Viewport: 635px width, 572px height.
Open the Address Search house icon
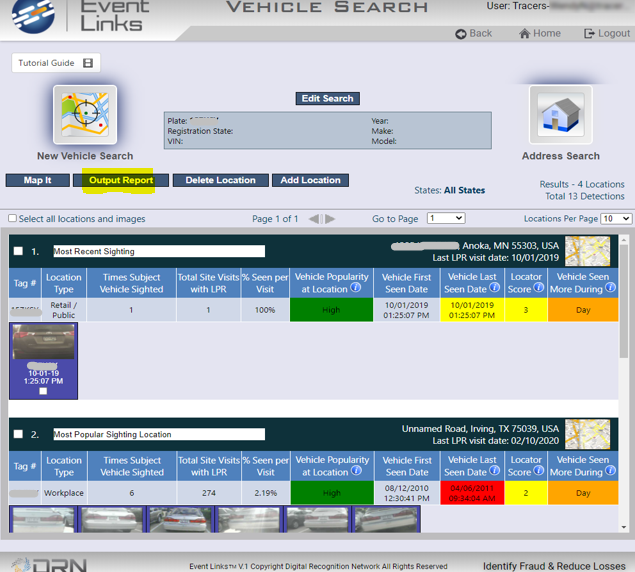coord(560,115)
